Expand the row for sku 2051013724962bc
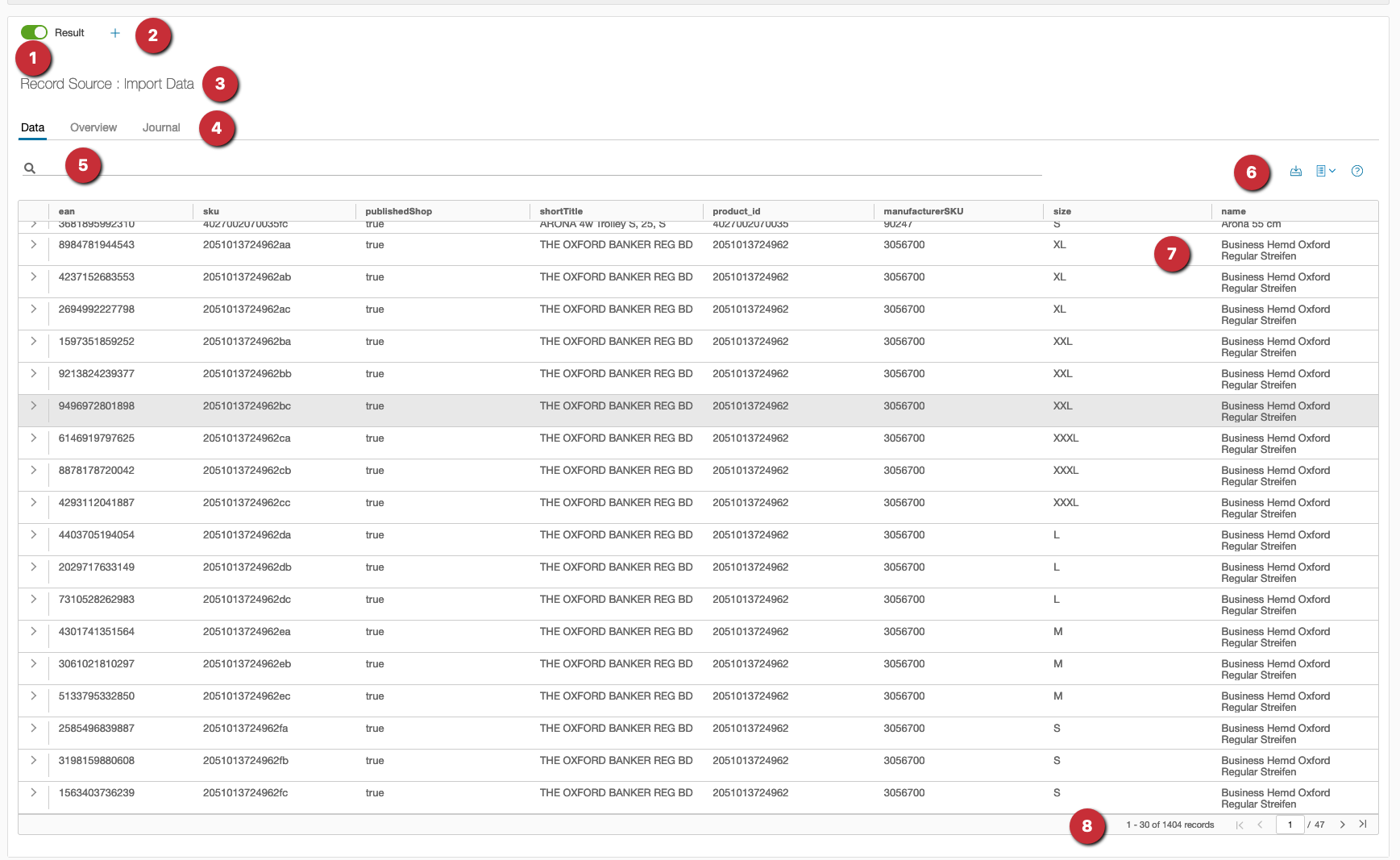This screenshot has height=860, width=1400. pyautogui.click(x=33, y=405)
